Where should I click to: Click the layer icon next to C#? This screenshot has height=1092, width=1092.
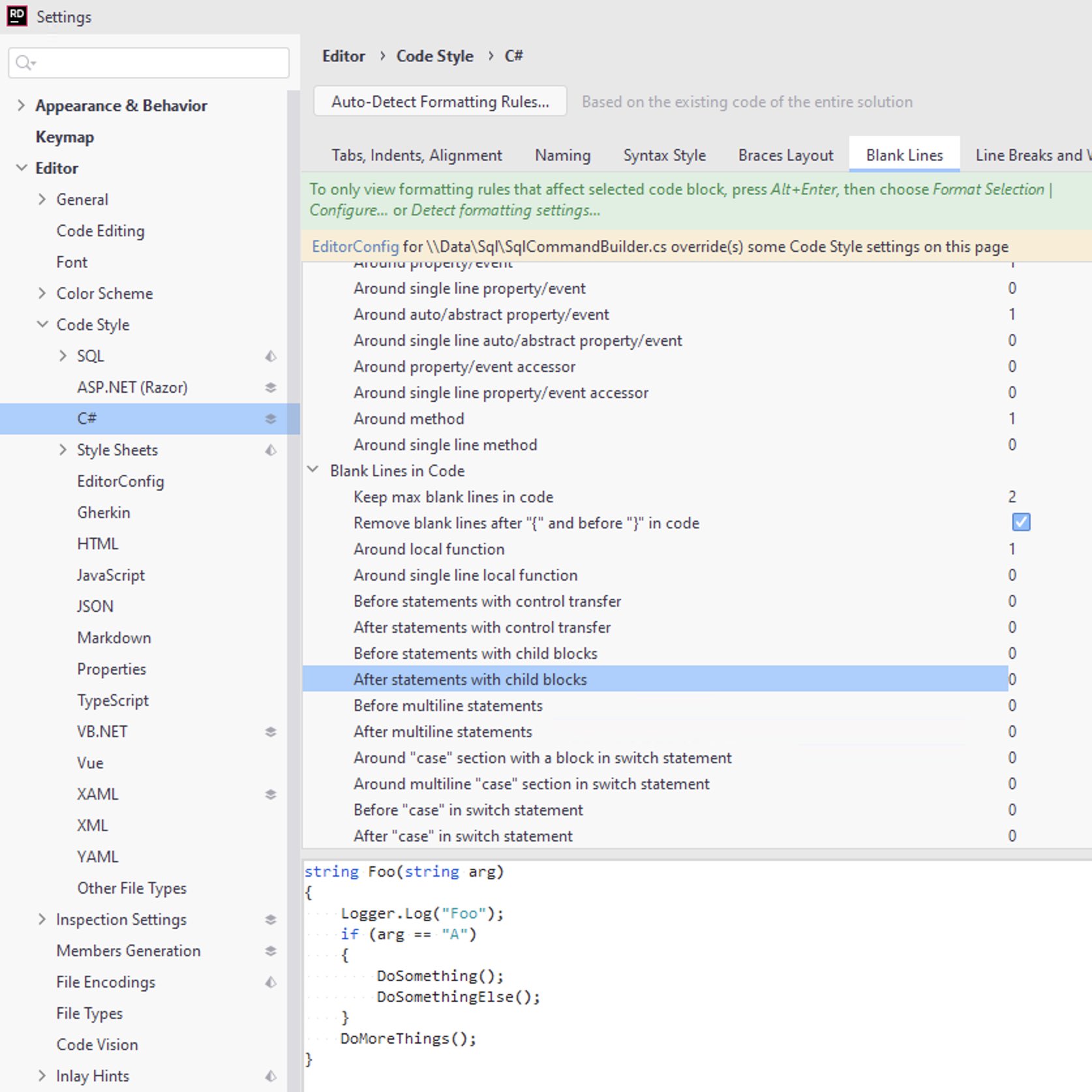pos(271,419)
